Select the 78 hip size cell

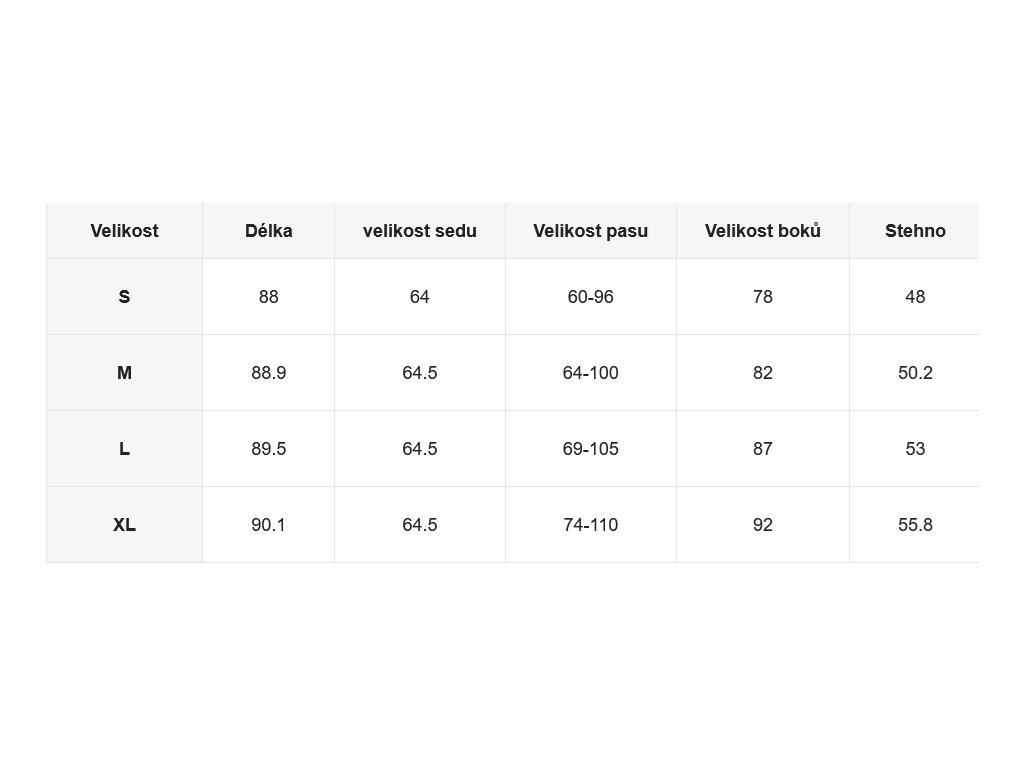click(763, 297)
